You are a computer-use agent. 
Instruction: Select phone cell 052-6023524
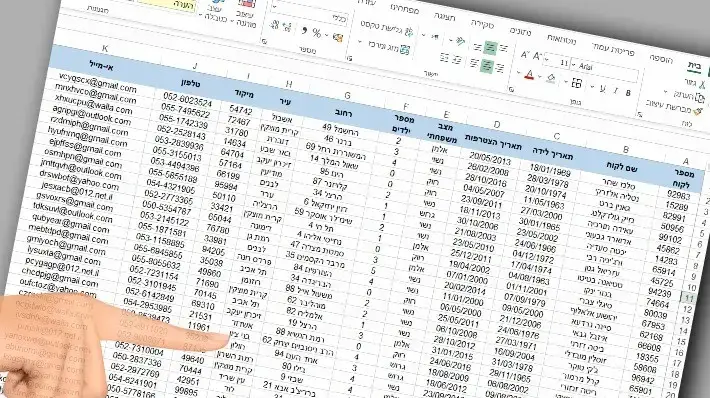[187, 100]
